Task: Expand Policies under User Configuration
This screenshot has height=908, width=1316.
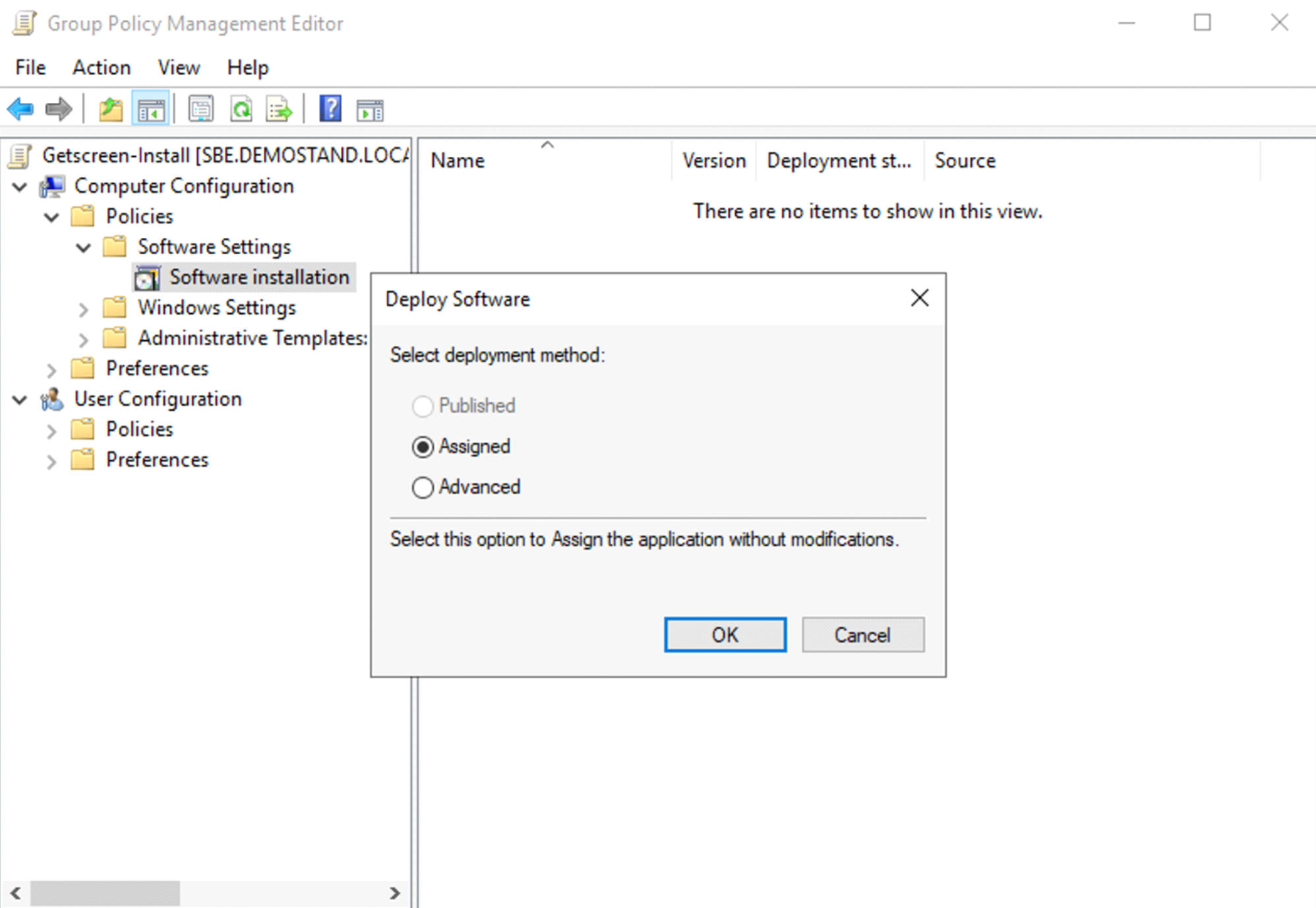Action: tap(51, 431)
